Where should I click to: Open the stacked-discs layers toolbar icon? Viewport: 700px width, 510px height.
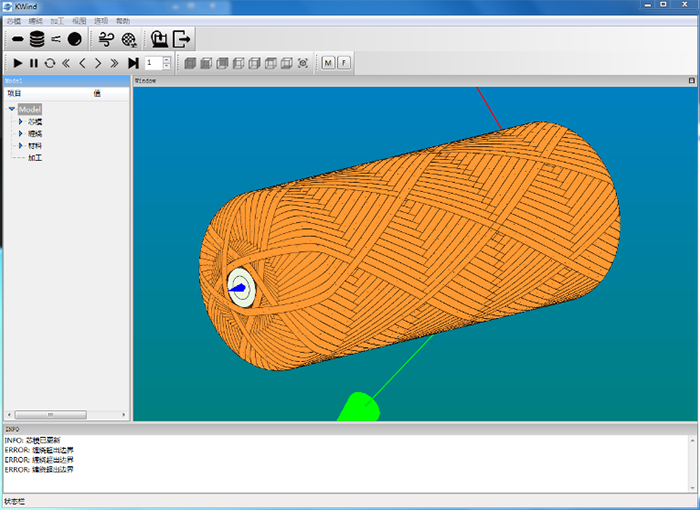point(37,39)
